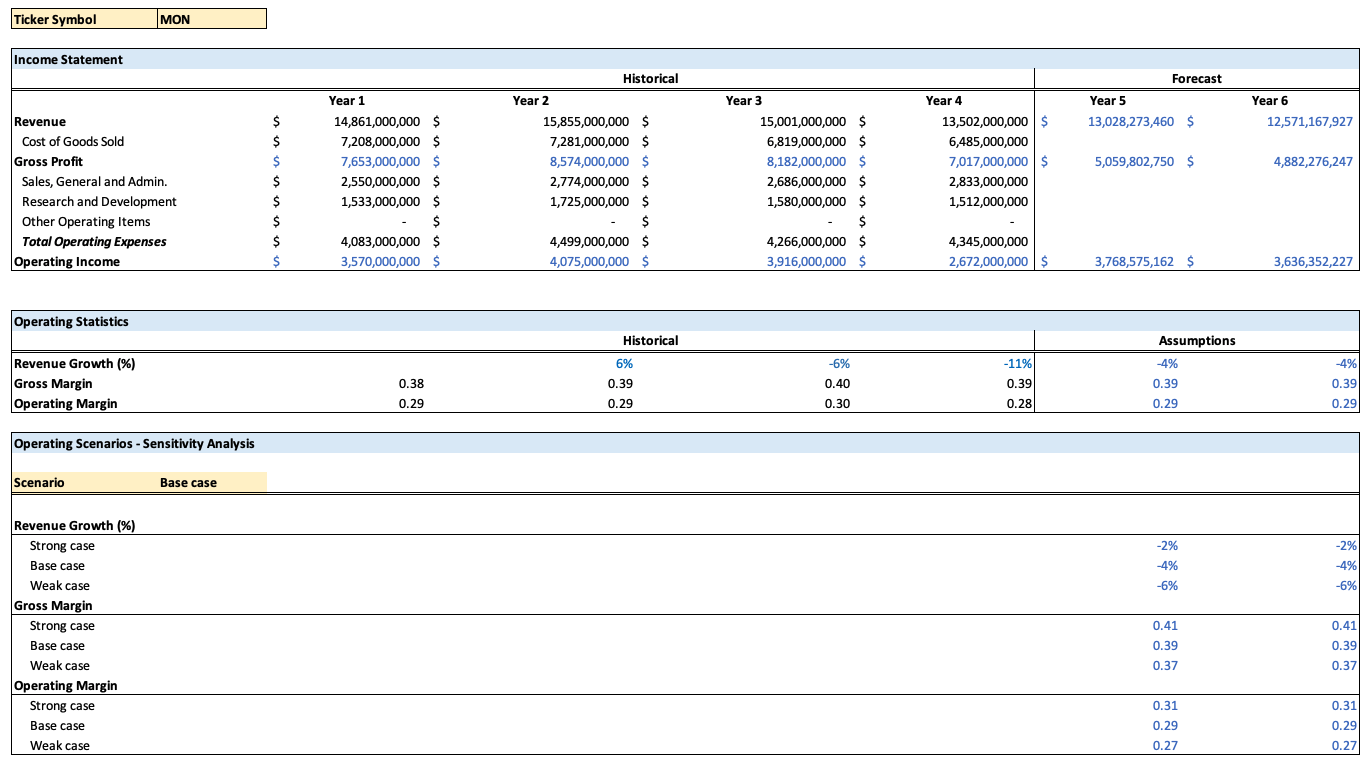Click Strong case label under Revenue Growth
This screenshot has width=1369, height=770.
click(x=62, y=545)
